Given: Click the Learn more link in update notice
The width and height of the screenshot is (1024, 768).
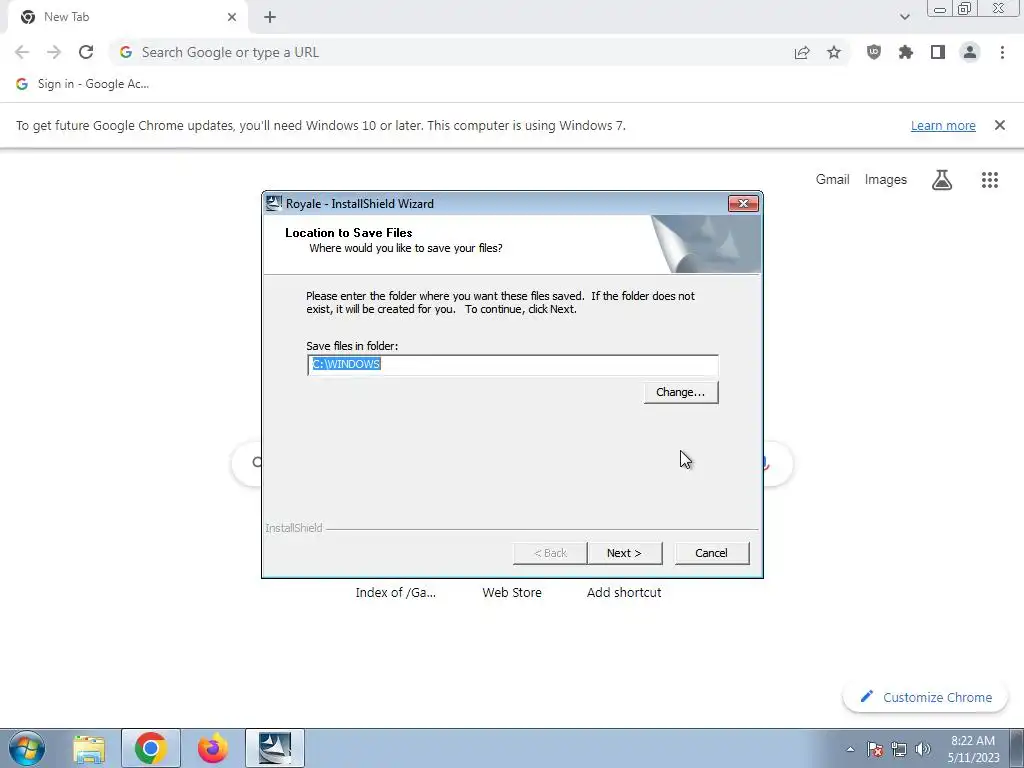Looking at the screenshot, I should tap(943, 125).
